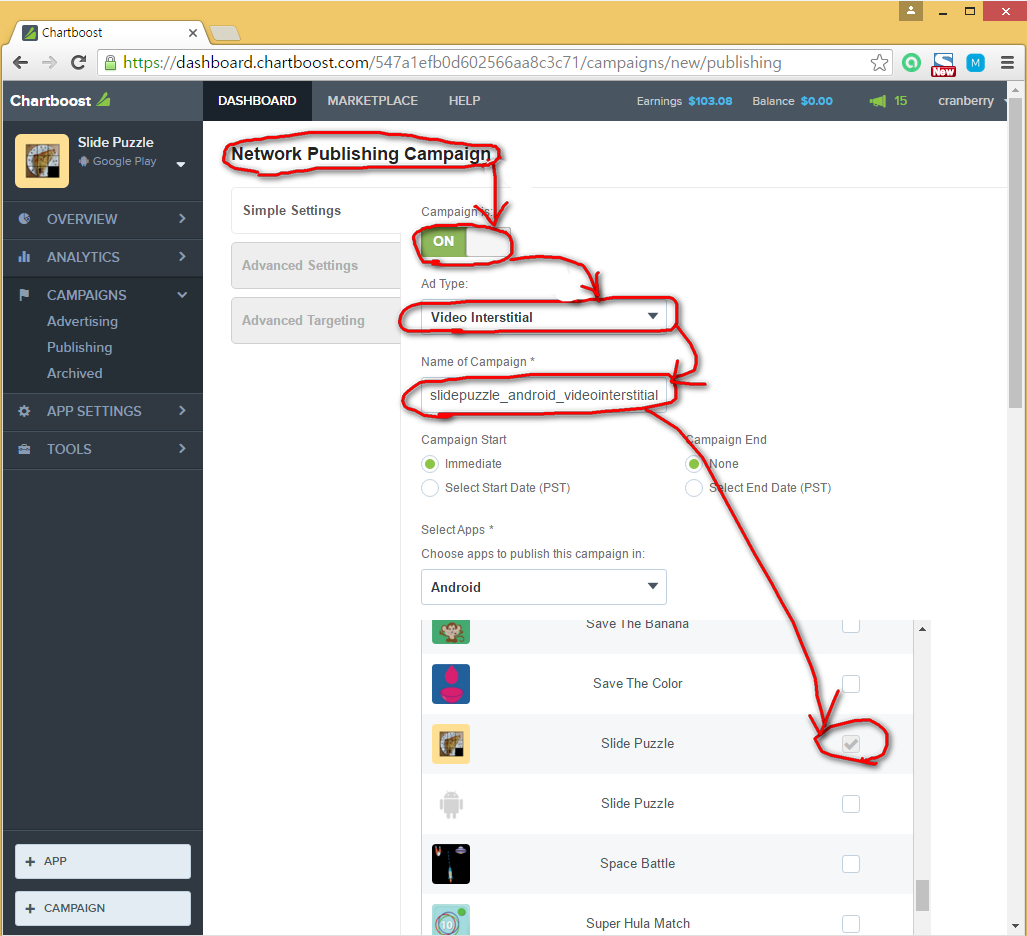Viewport: 1027px width, 936px height.
Task: Open the Dashboard nav tab
Action: (257, 101)
